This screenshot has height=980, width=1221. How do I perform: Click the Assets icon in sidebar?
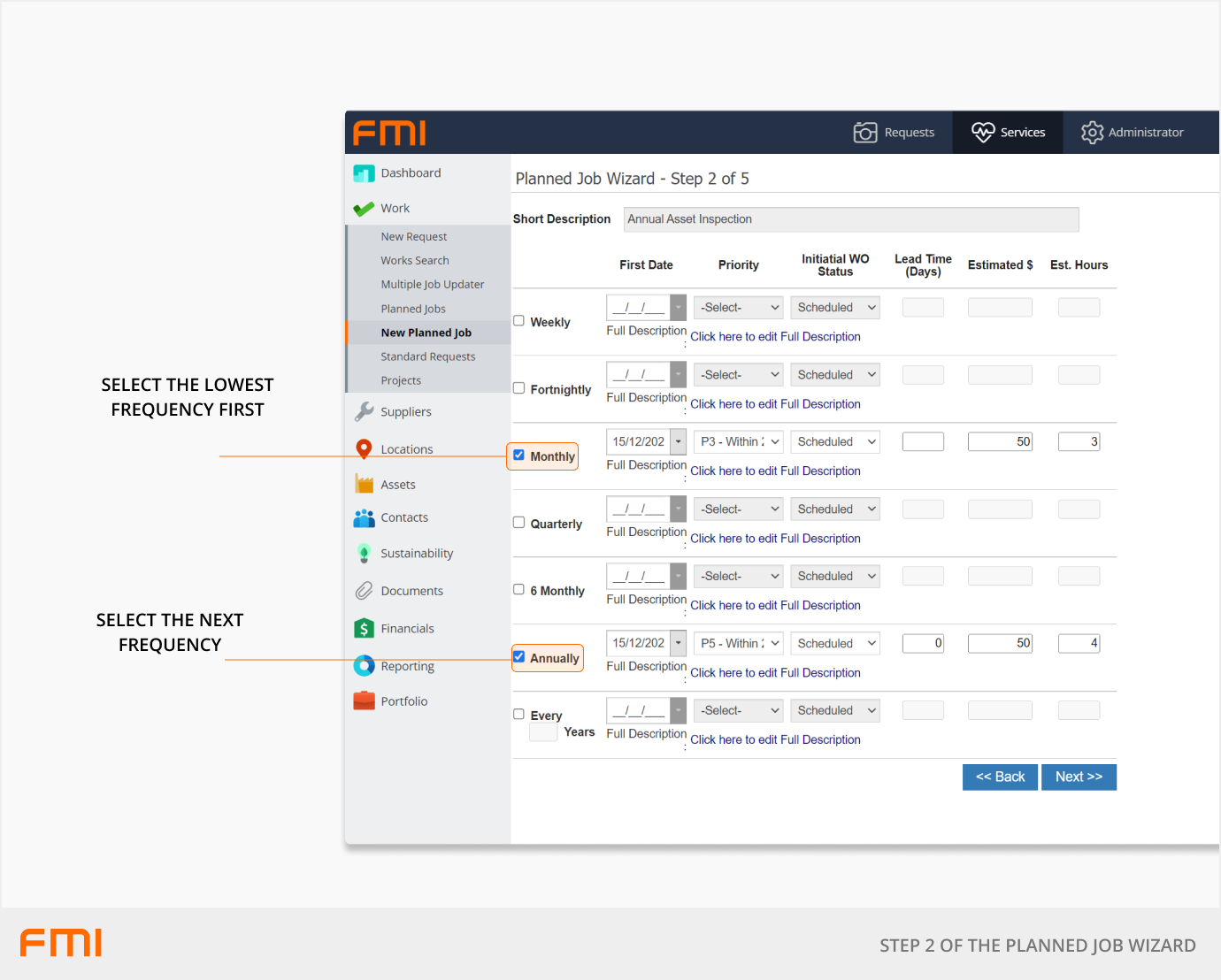[364, 484]
